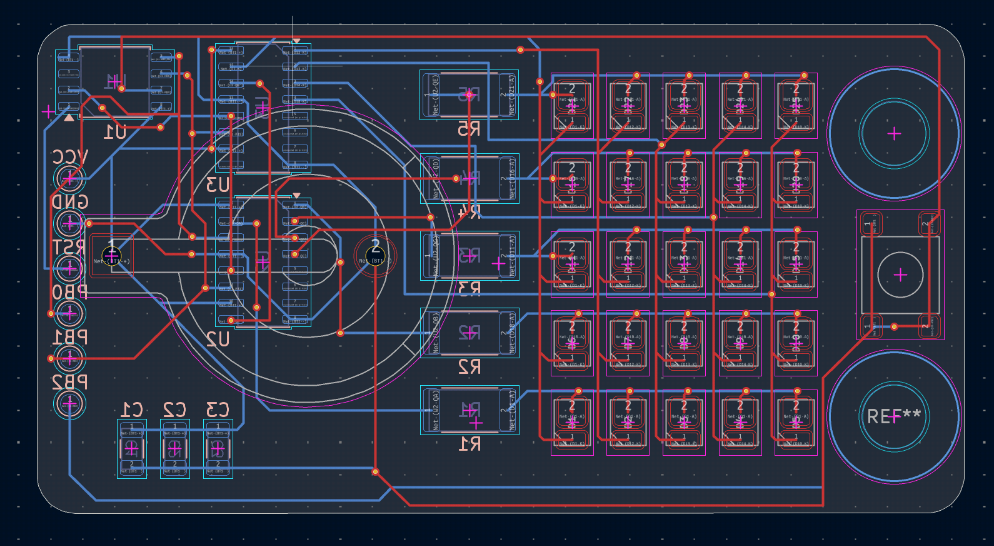Select resistor R3 footprint
994x546 pixels.
[469, 256]
